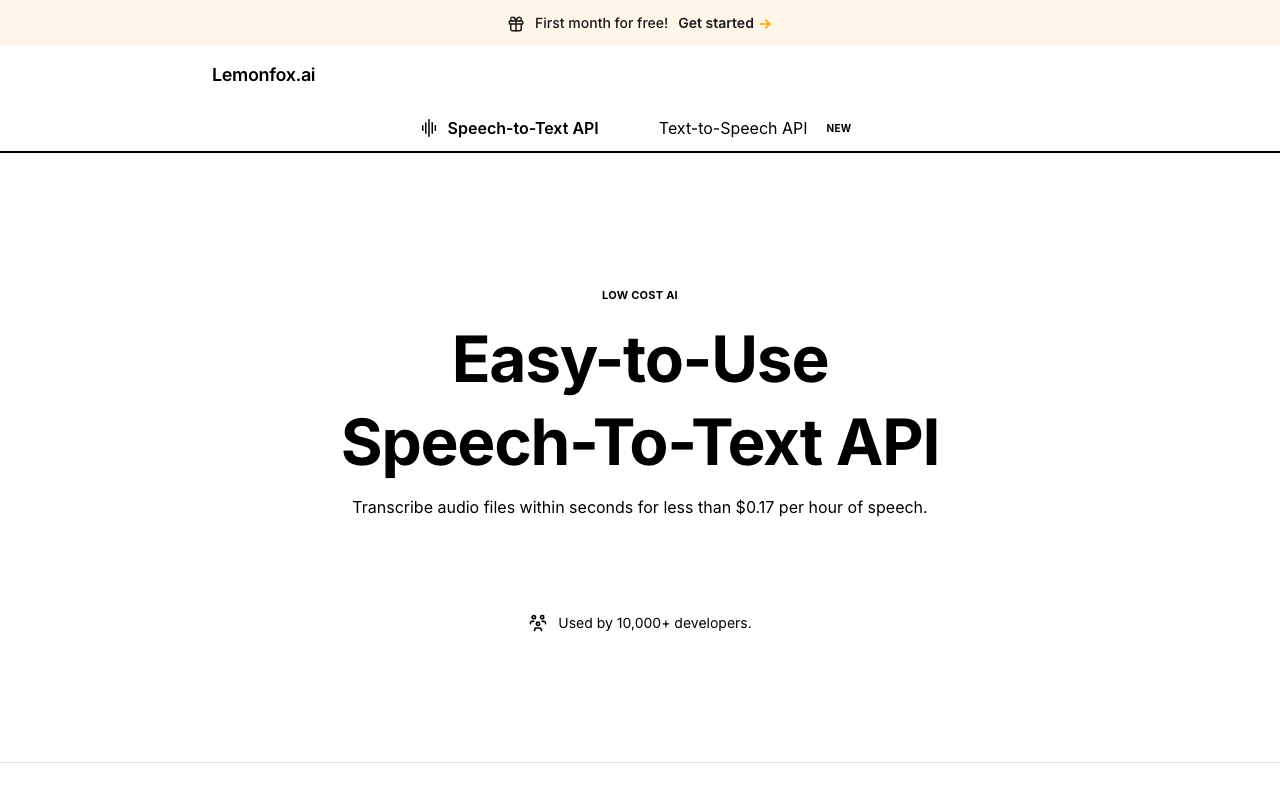
Task: Click the 'Easy-to-Use Speech-To-Text API' heading
Action: tap(640, 400)
